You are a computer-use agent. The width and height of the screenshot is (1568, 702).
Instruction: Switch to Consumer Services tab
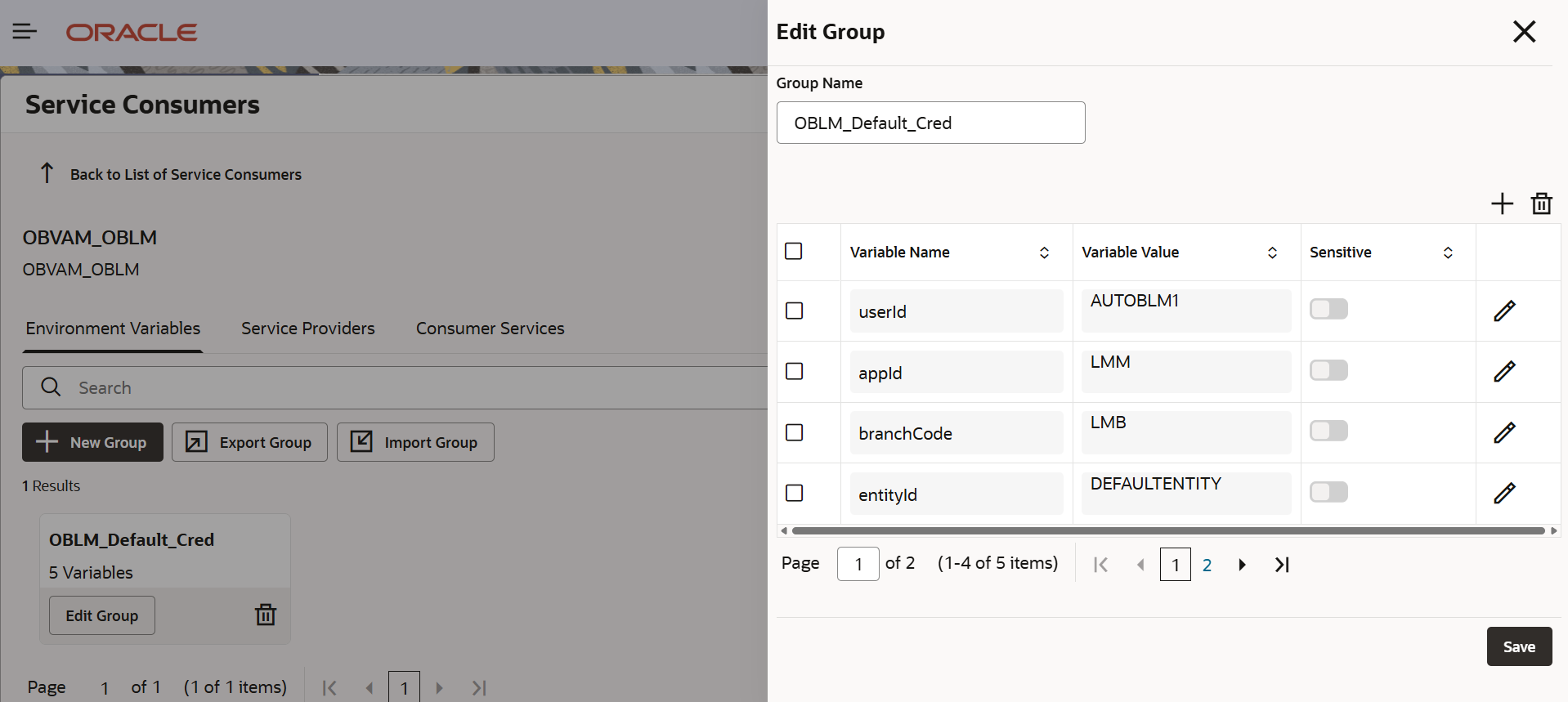click(491, 329)
